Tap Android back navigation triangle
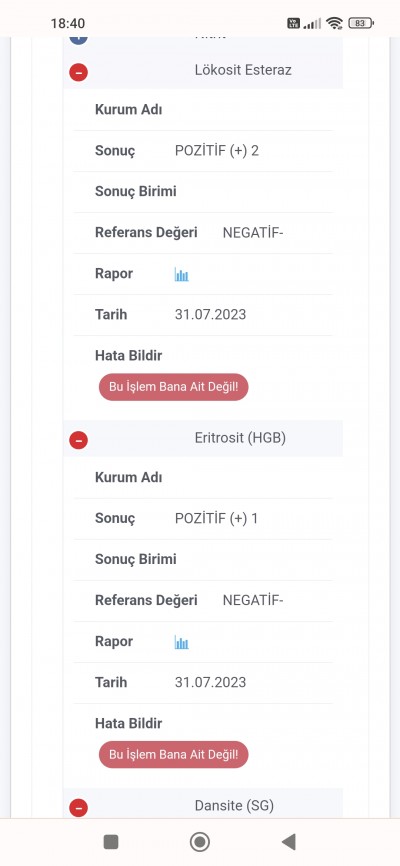The width and height of the screenshot is (400, 866). point(288,842)
